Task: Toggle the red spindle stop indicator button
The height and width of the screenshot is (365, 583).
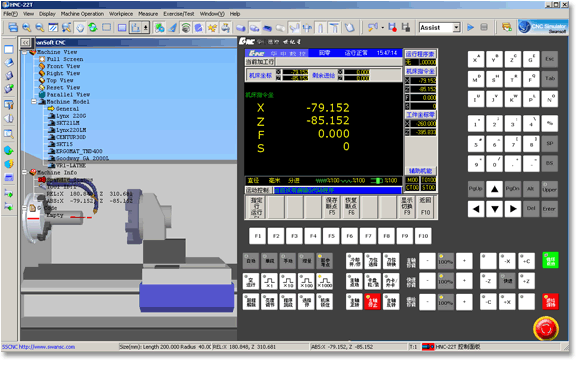Action: 373,302
